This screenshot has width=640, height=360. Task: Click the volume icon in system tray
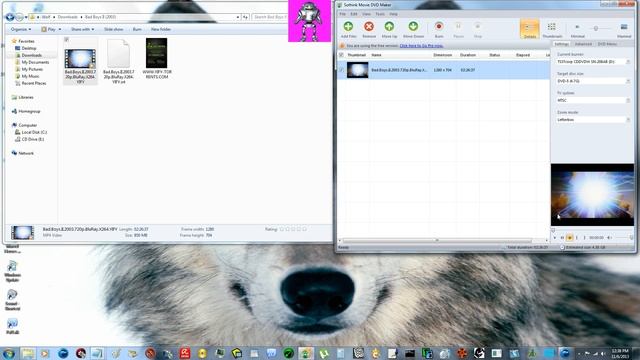(603, 354)
